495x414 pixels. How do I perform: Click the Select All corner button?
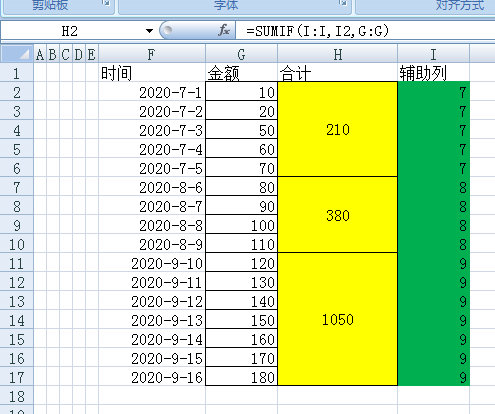[x=17, y=54]
